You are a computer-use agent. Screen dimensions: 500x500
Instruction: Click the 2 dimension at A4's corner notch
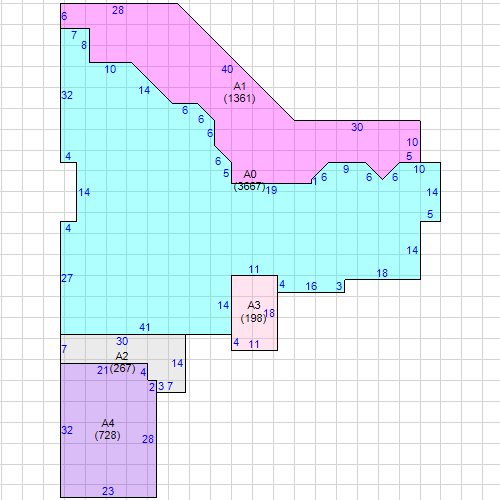pyautogui.click(x=152, y=387)
